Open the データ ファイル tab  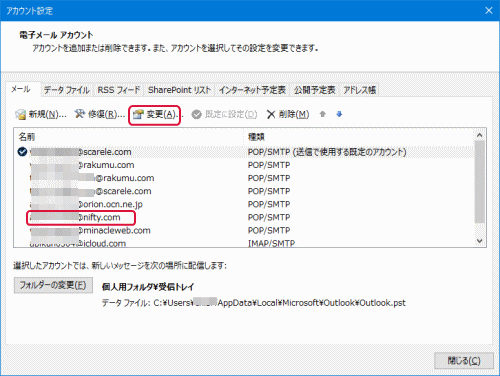pos(67,90)
